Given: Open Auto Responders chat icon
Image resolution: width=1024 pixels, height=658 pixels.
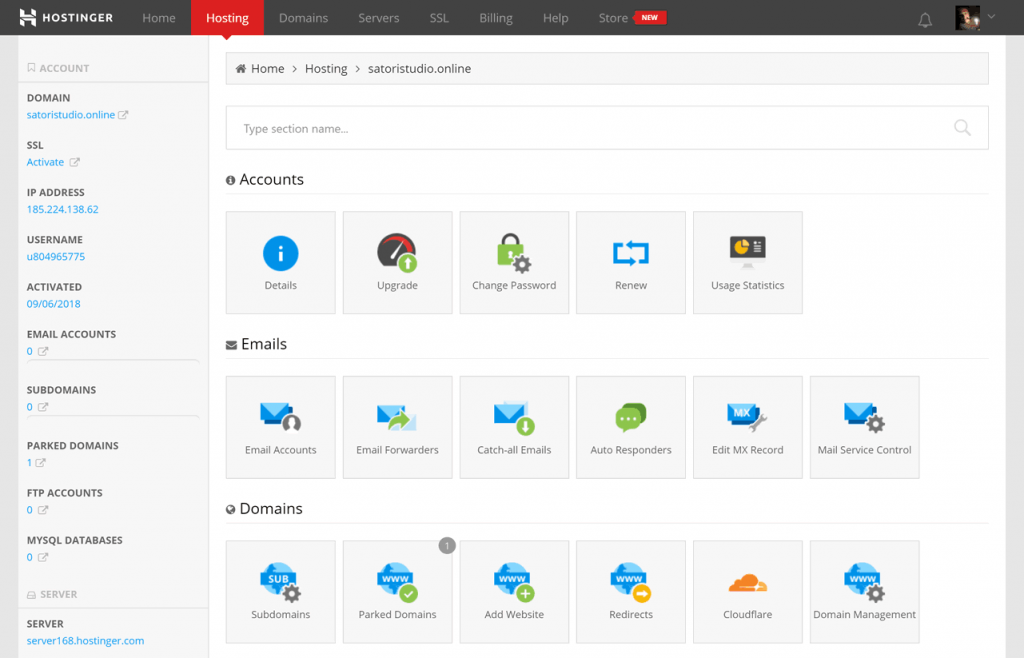Looking at the screenshot, I should coord(631,417).
